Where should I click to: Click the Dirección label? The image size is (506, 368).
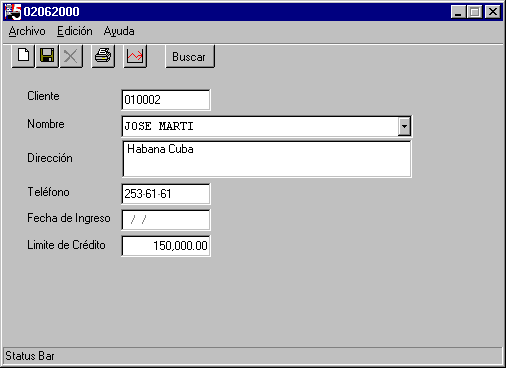(x=50, y=158)
